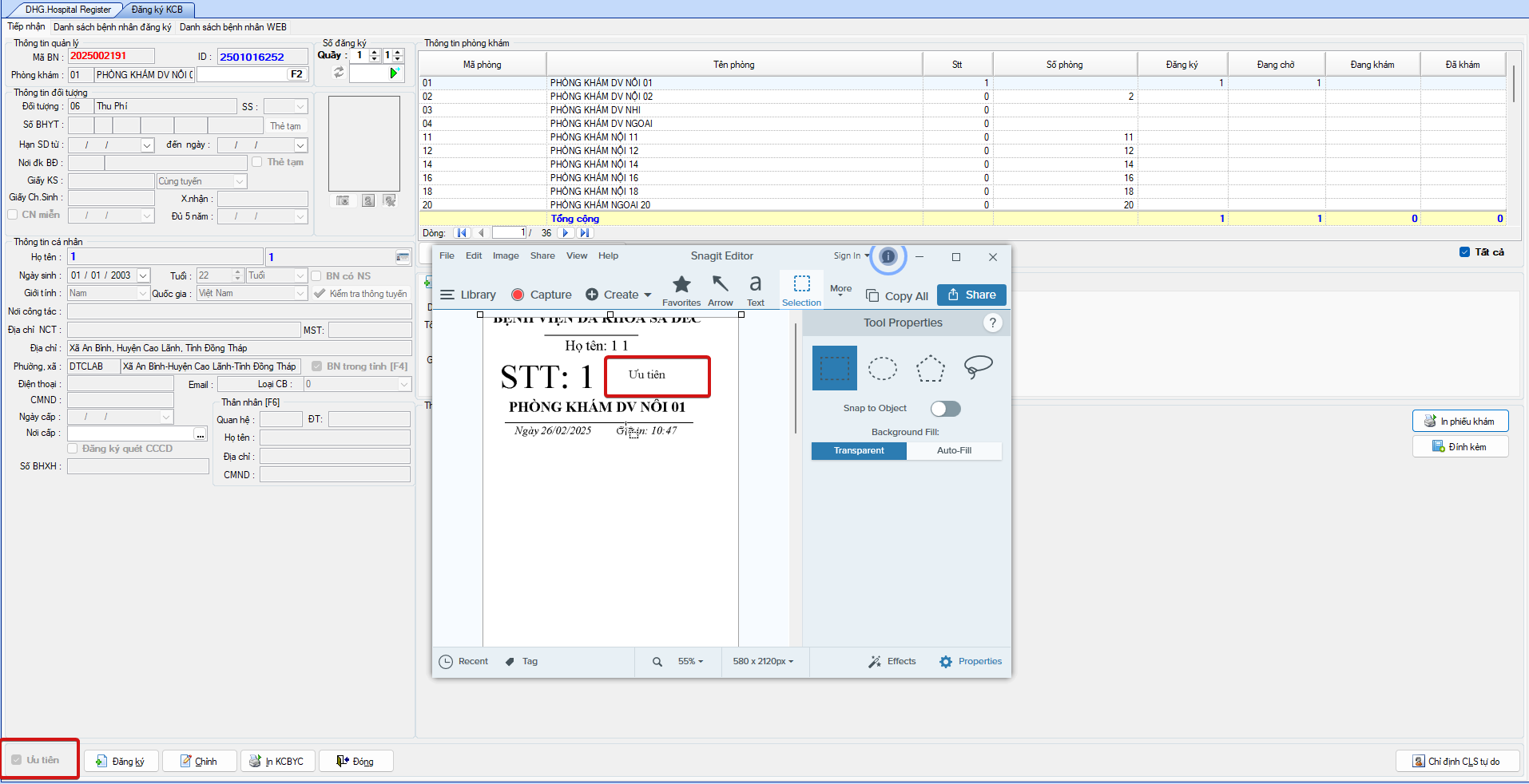
Task: Open the Library hamburger menu
Action: coord(447,295)
